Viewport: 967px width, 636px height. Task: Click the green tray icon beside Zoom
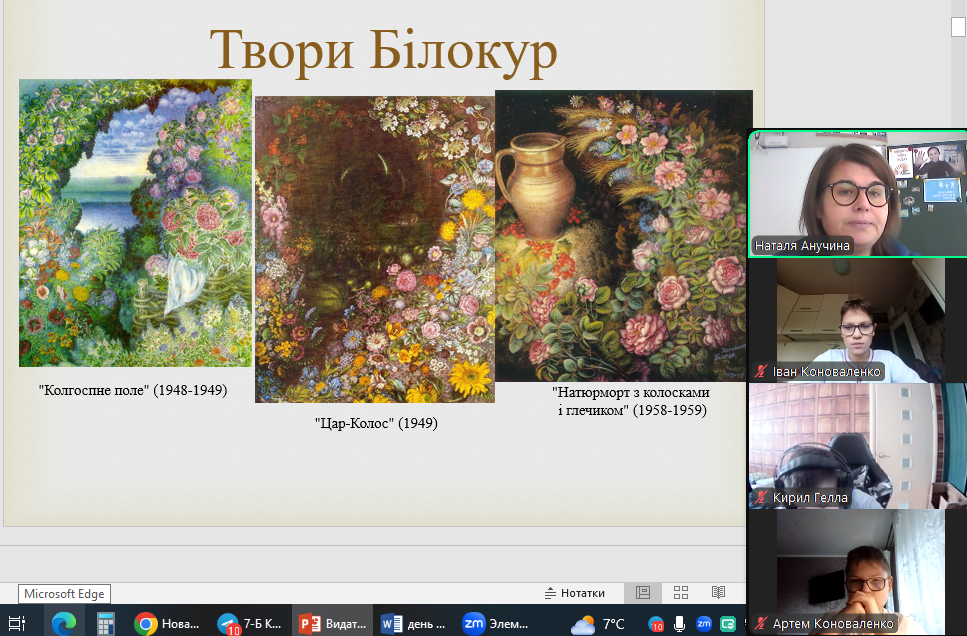point(728,624)
